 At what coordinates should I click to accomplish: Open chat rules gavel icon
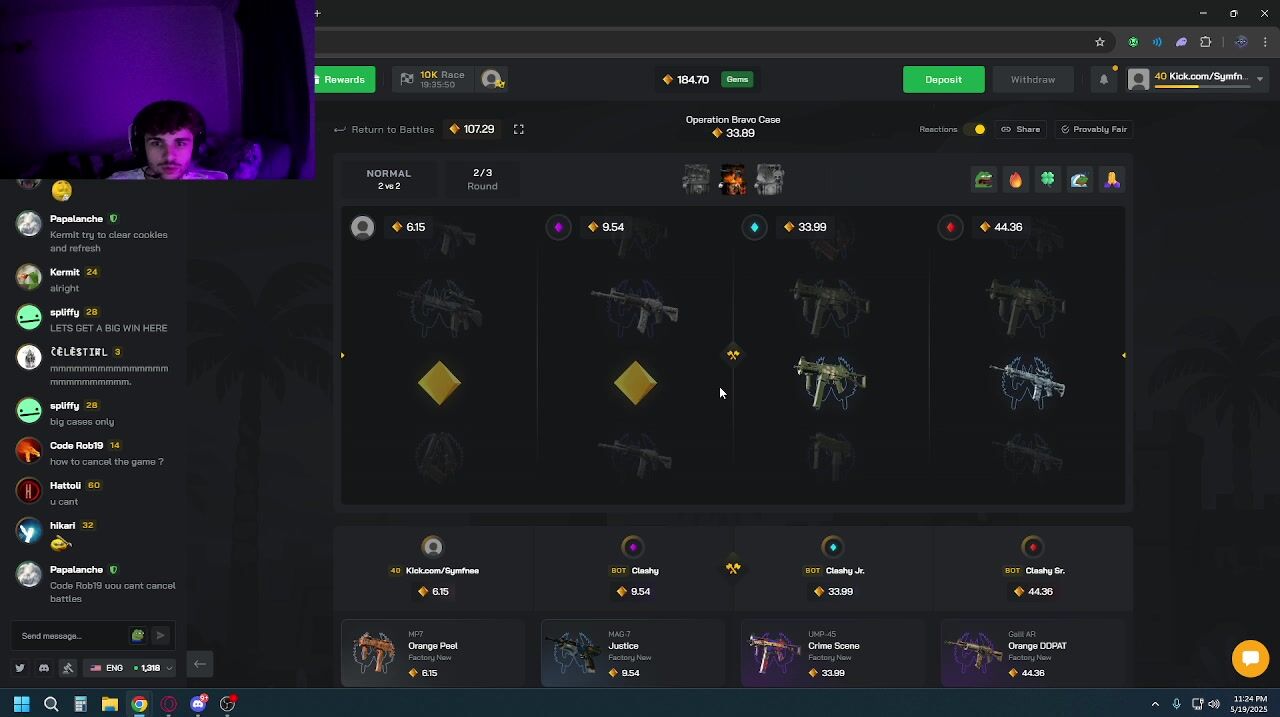click(68, 668)
